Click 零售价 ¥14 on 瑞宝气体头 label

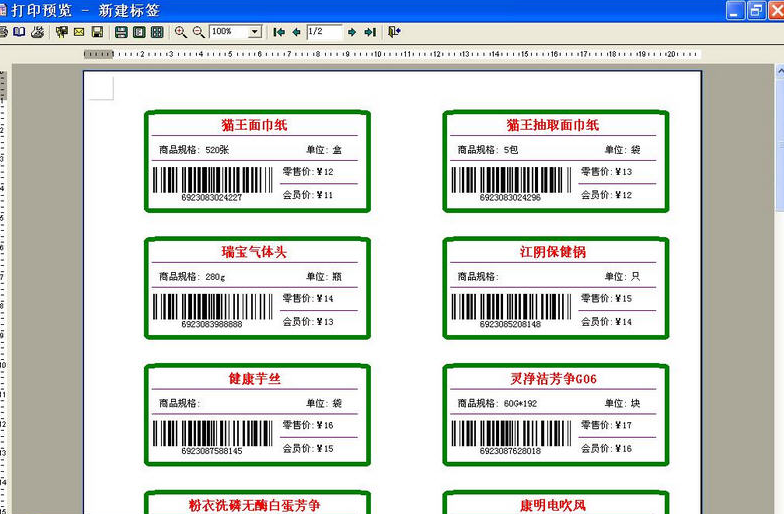(308, 298)
